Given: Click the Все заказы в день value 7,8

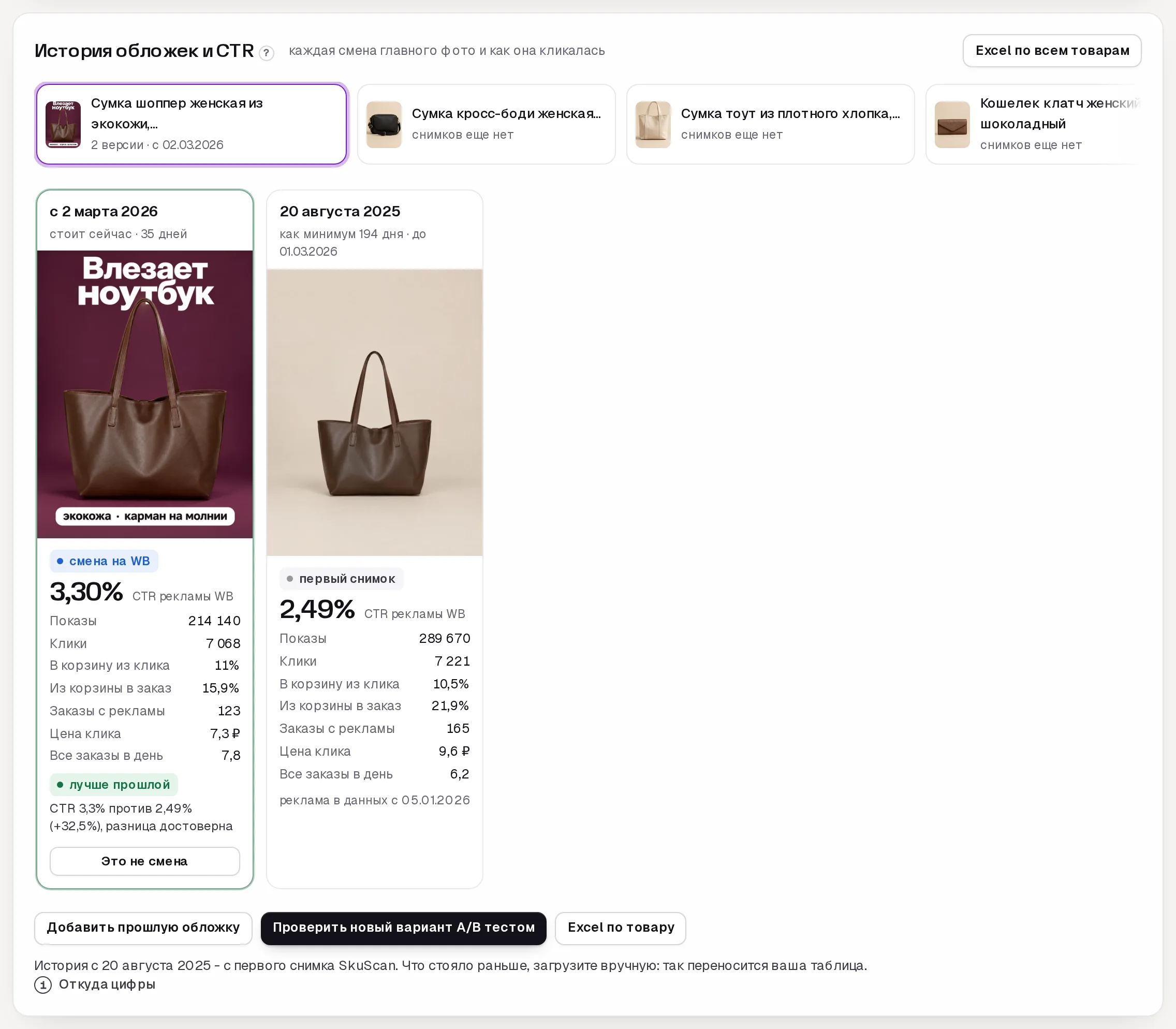Looking at the screenshot, I should (x=231, y=756).
